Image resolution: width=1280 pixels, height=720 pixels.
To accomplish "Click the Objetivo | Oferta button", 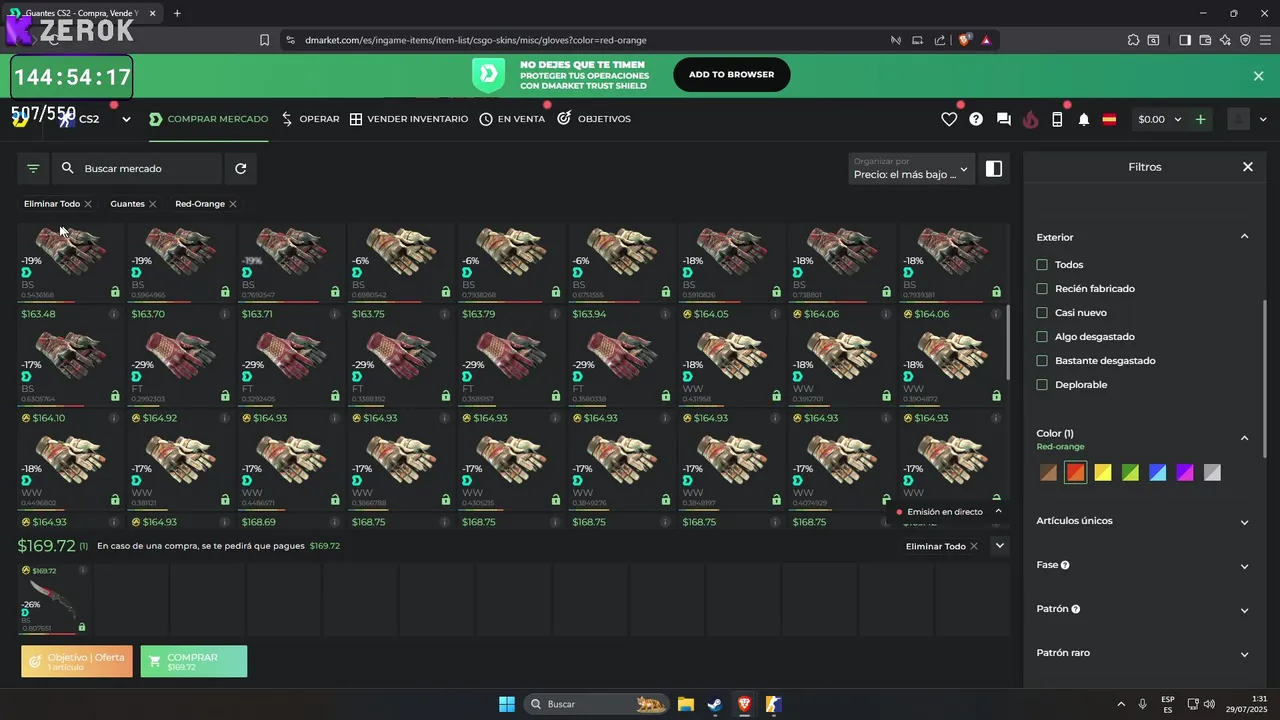I will (77, 661).
